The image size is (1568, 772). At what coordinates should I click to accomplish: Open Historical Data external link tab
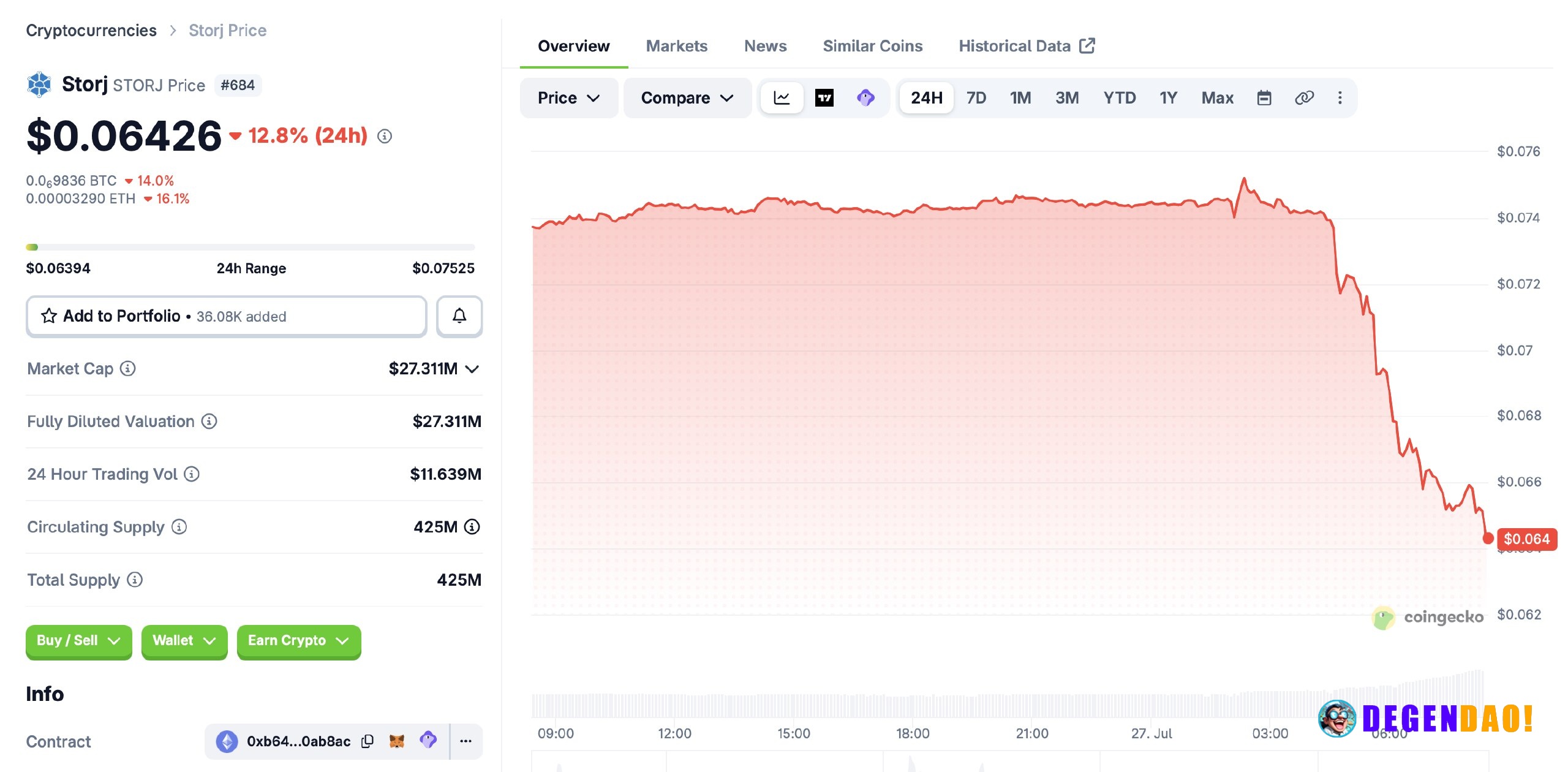[x=1027, y=46]
